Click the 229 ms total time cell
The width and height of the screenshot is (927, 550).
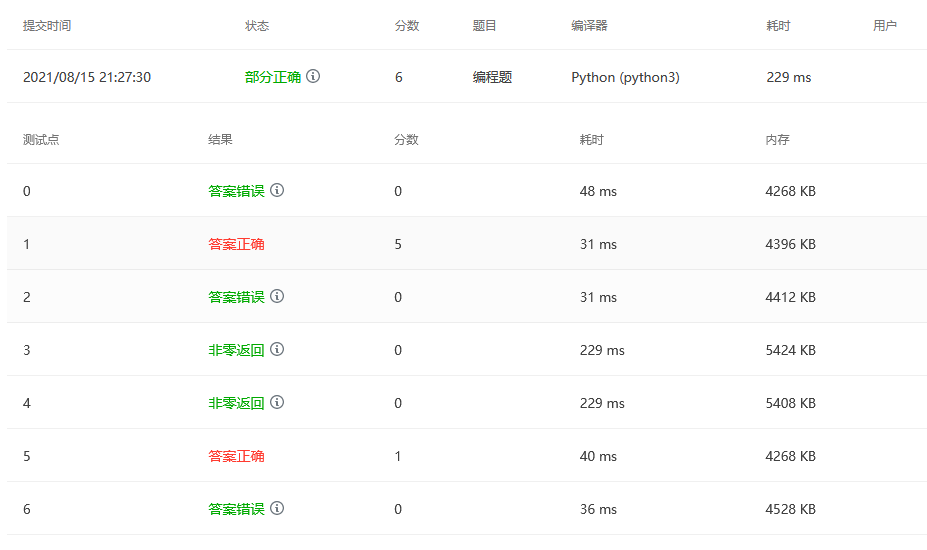point(789,77)
